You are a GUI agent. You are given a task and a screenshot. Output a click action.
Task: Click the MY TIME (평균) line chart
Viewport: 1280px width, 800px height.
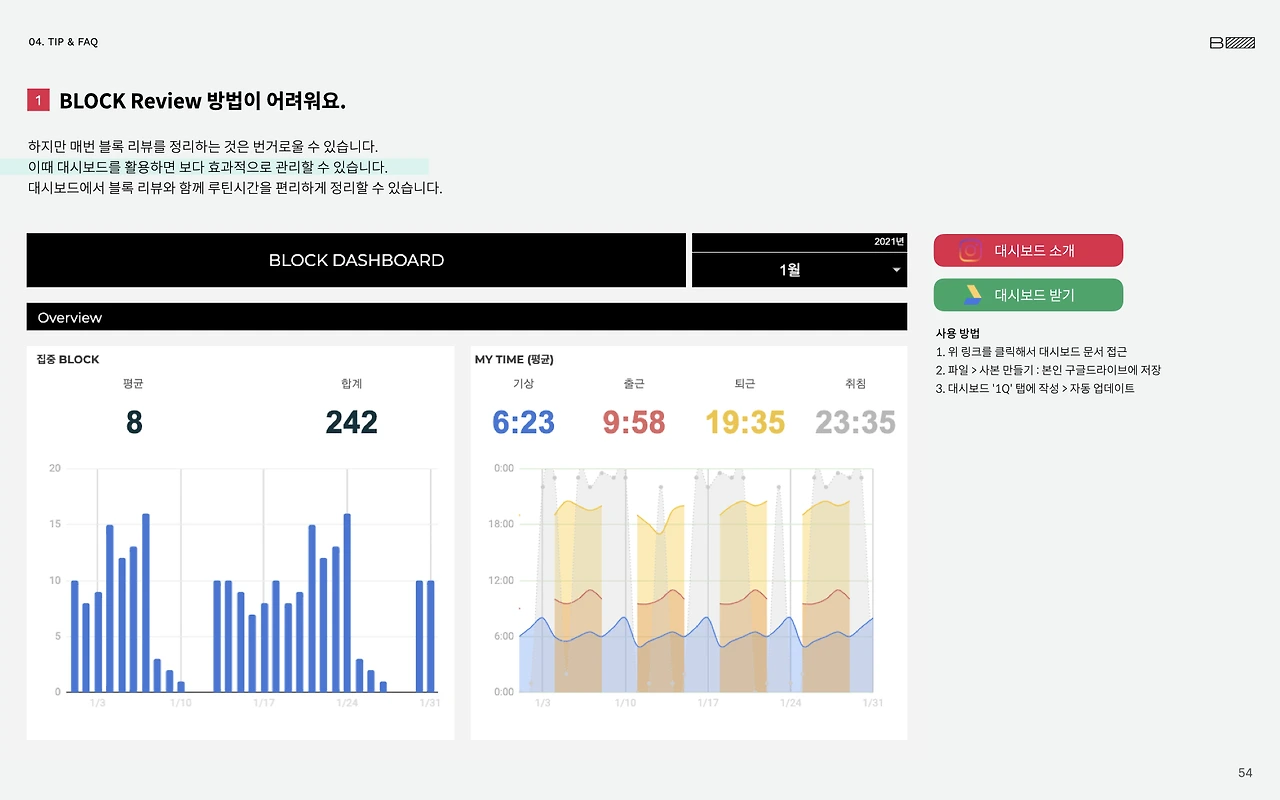[690, 580]
